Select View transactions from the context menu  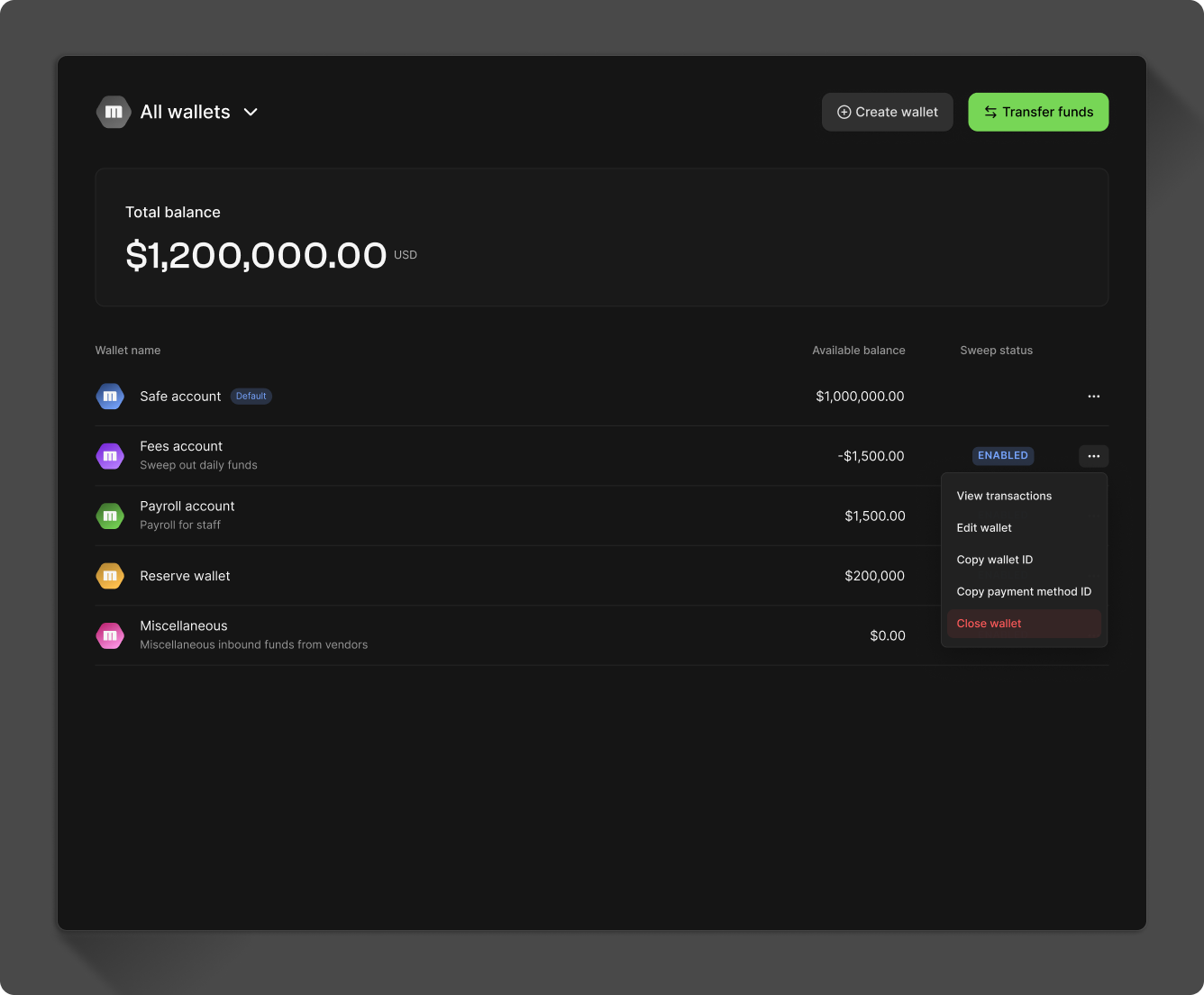click(1004, 496)
